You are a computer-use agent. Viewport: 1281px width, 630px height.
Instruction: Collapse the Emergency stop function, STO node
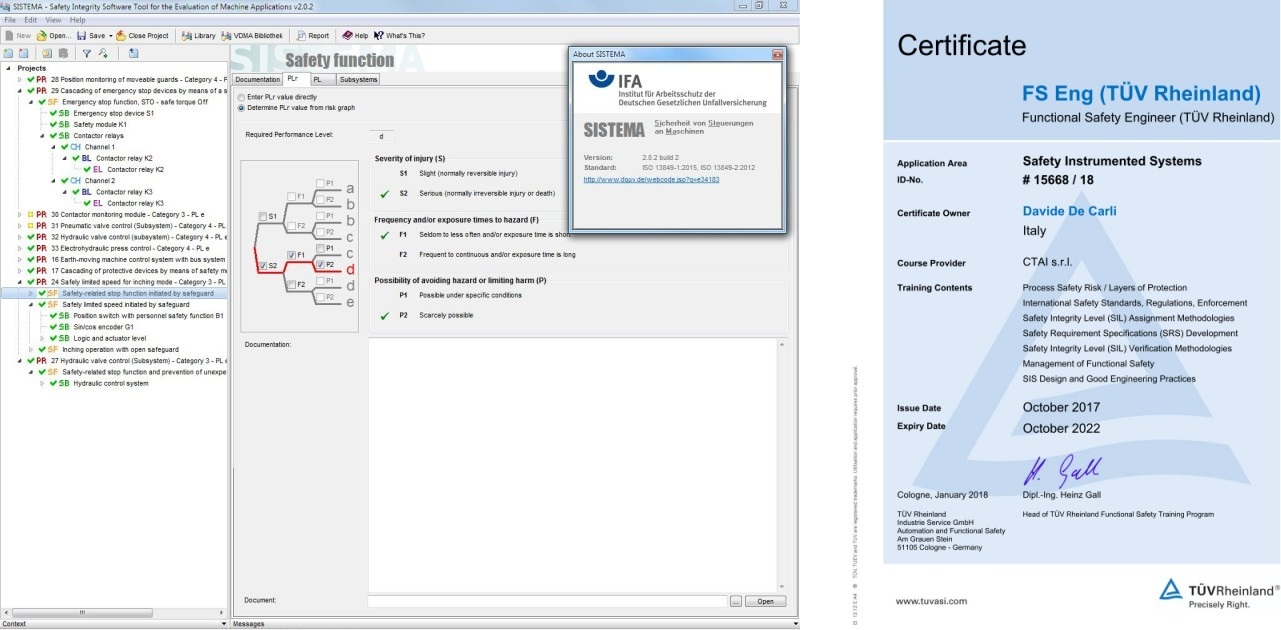(x=30, y=101)
